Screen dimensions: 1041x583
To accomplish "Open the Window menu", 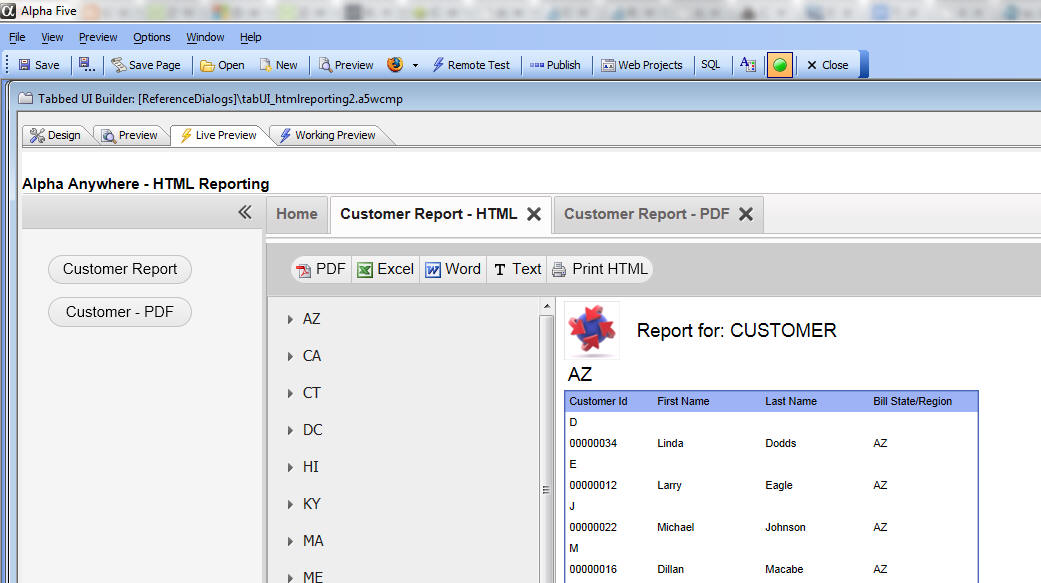I will 205,37.
